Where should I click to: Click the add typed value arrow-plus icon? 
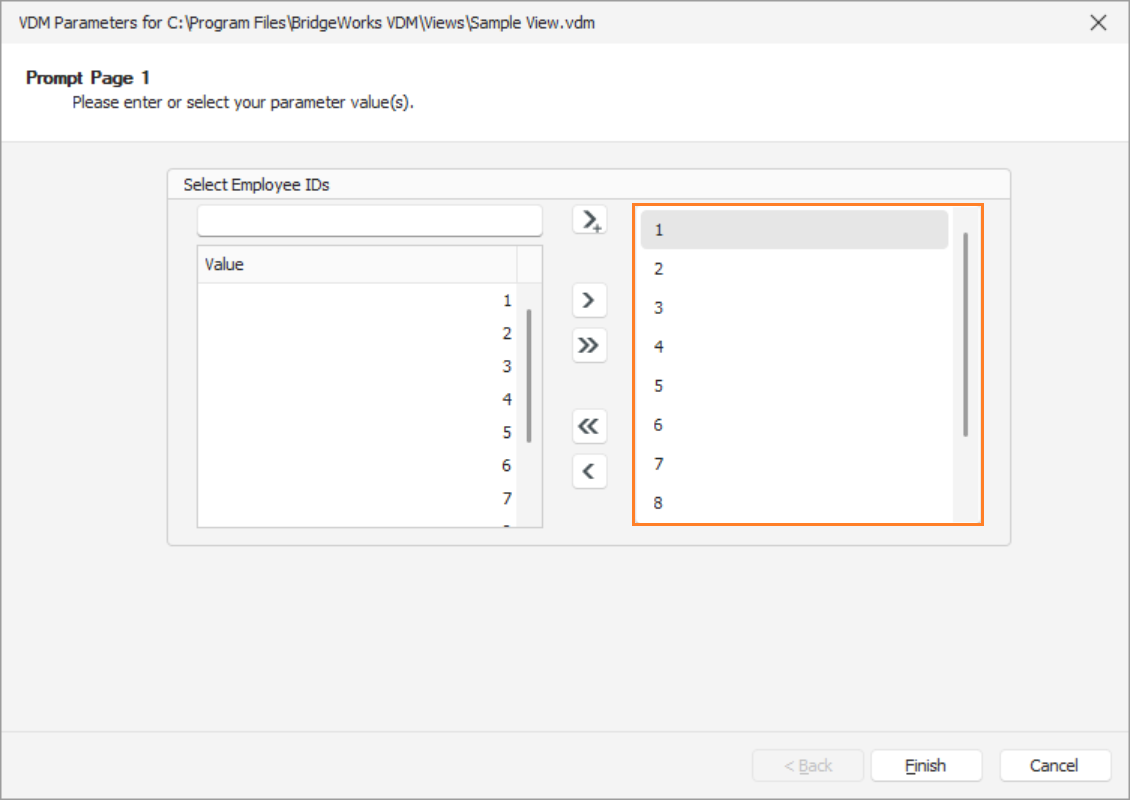pyautogui.click(x=590, y=220)
